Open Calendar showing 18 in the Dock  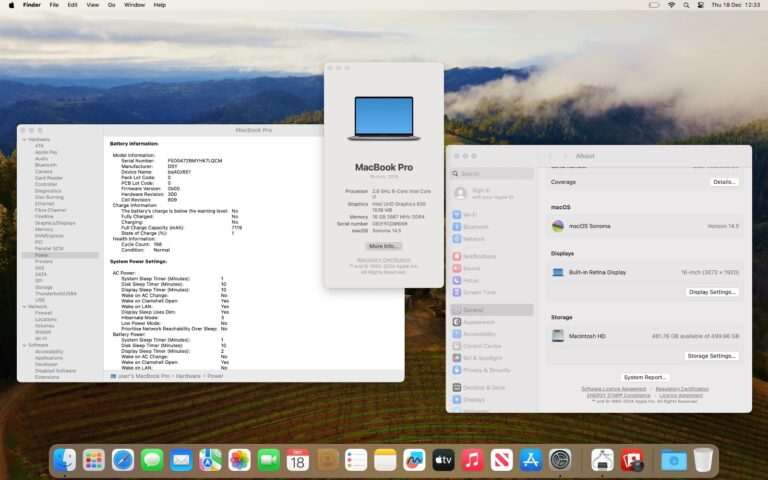pos(298,460)
